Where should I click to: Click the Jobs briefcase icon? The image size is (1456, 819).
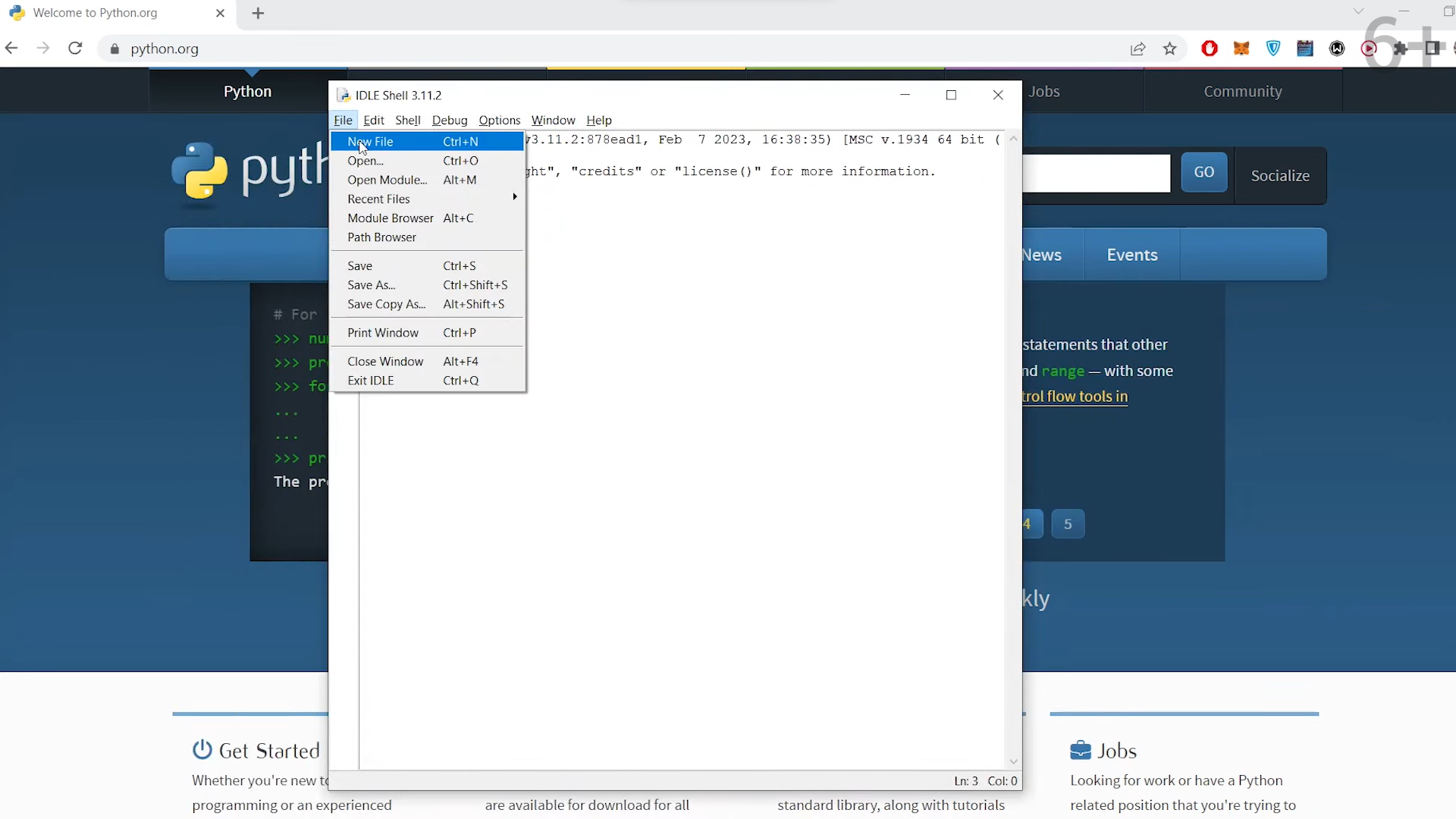[x=1080, y=750]
